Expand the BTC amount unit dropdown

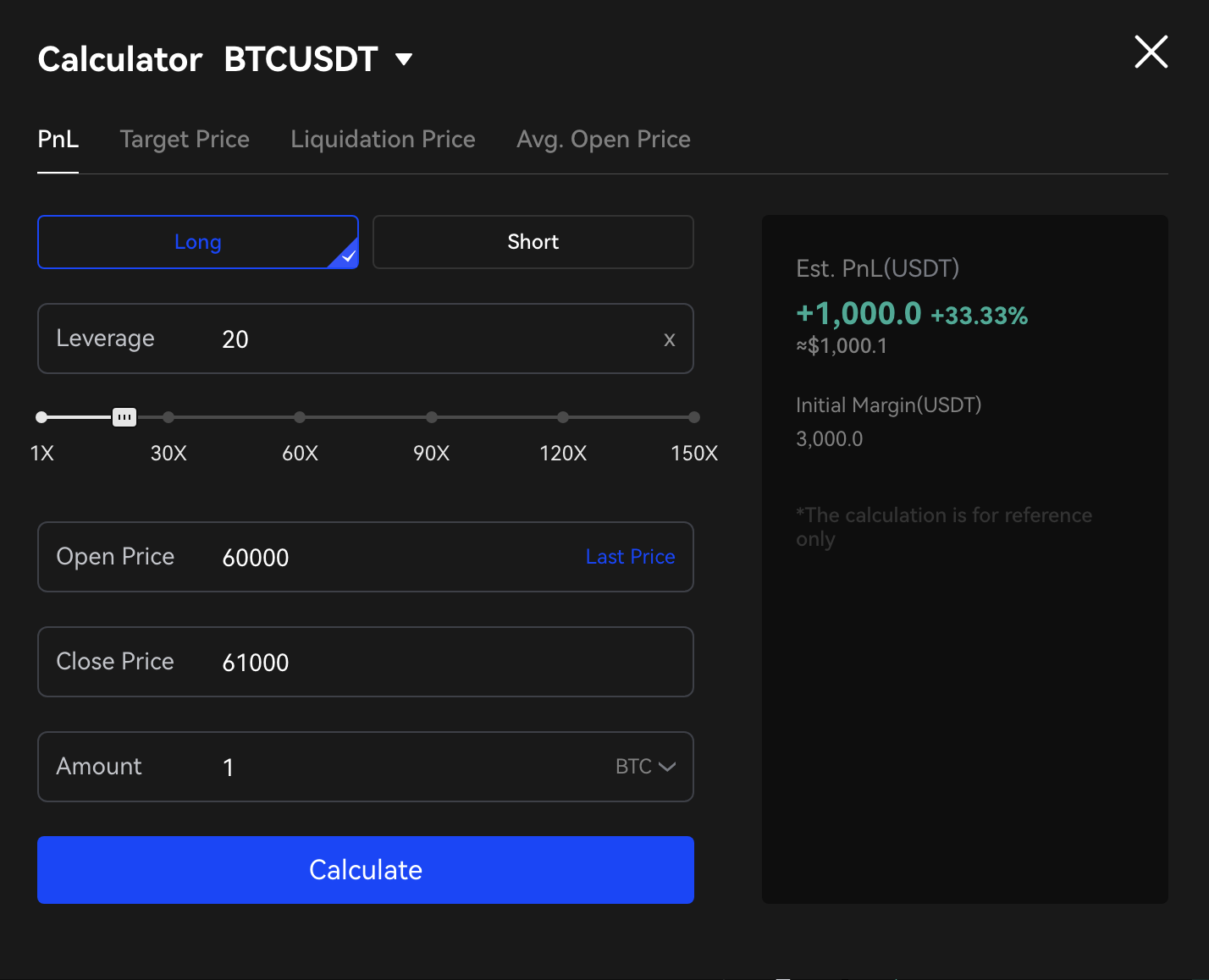click(x=646, y=767)
